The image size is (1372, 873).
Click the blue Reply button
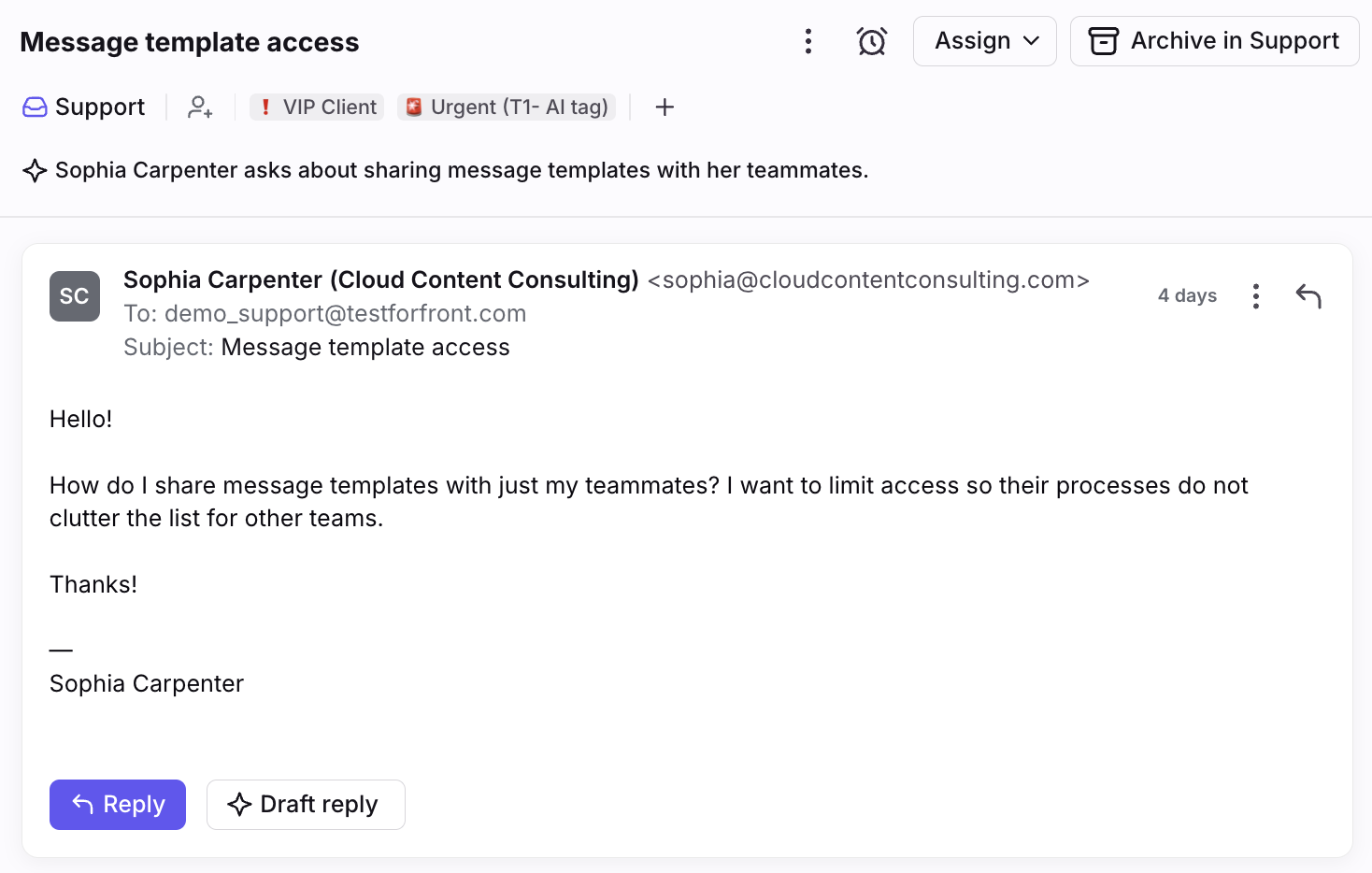tap(118, 805)
